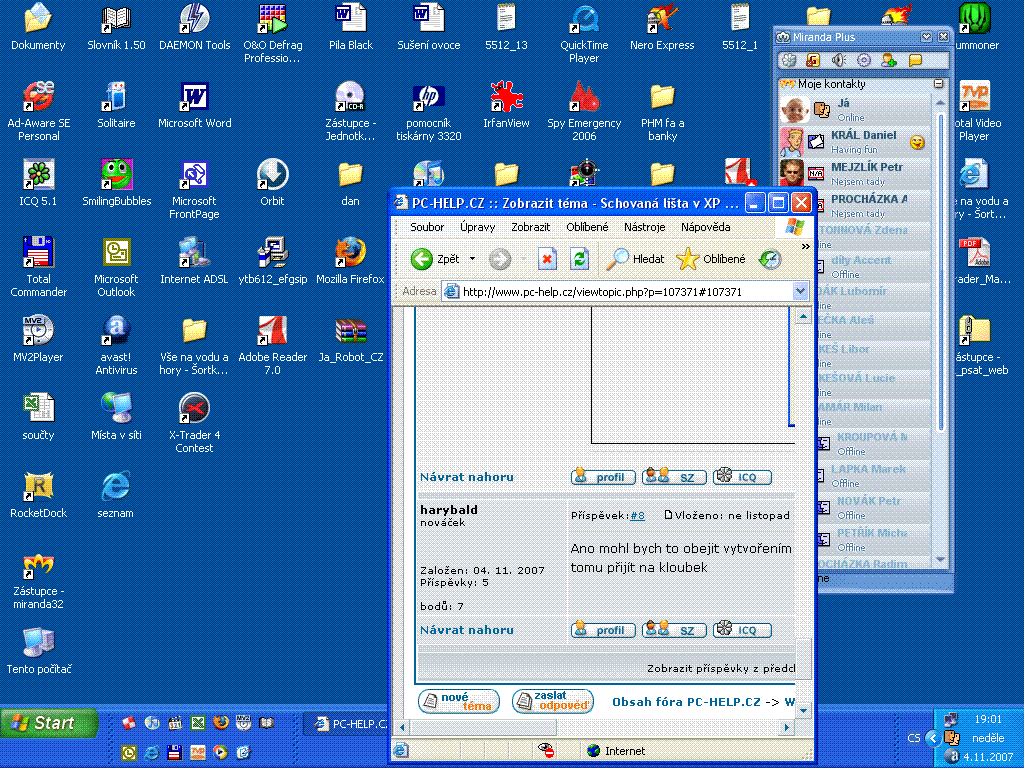Click the Start button on taskbar
The width and height of the screenshot is (1024, 768).
coord(49,723)
